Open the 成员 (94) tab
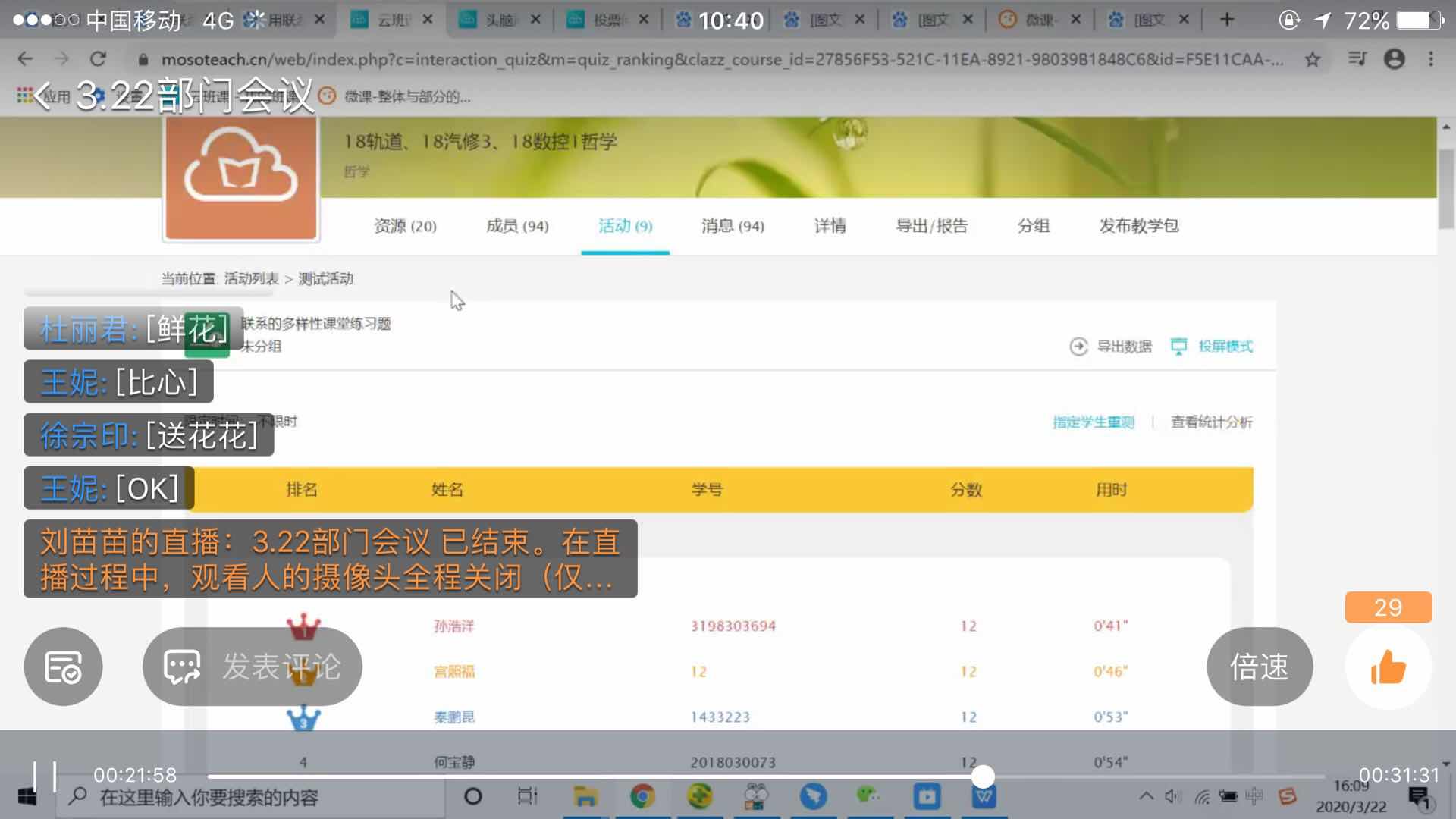 coord(517,226)
